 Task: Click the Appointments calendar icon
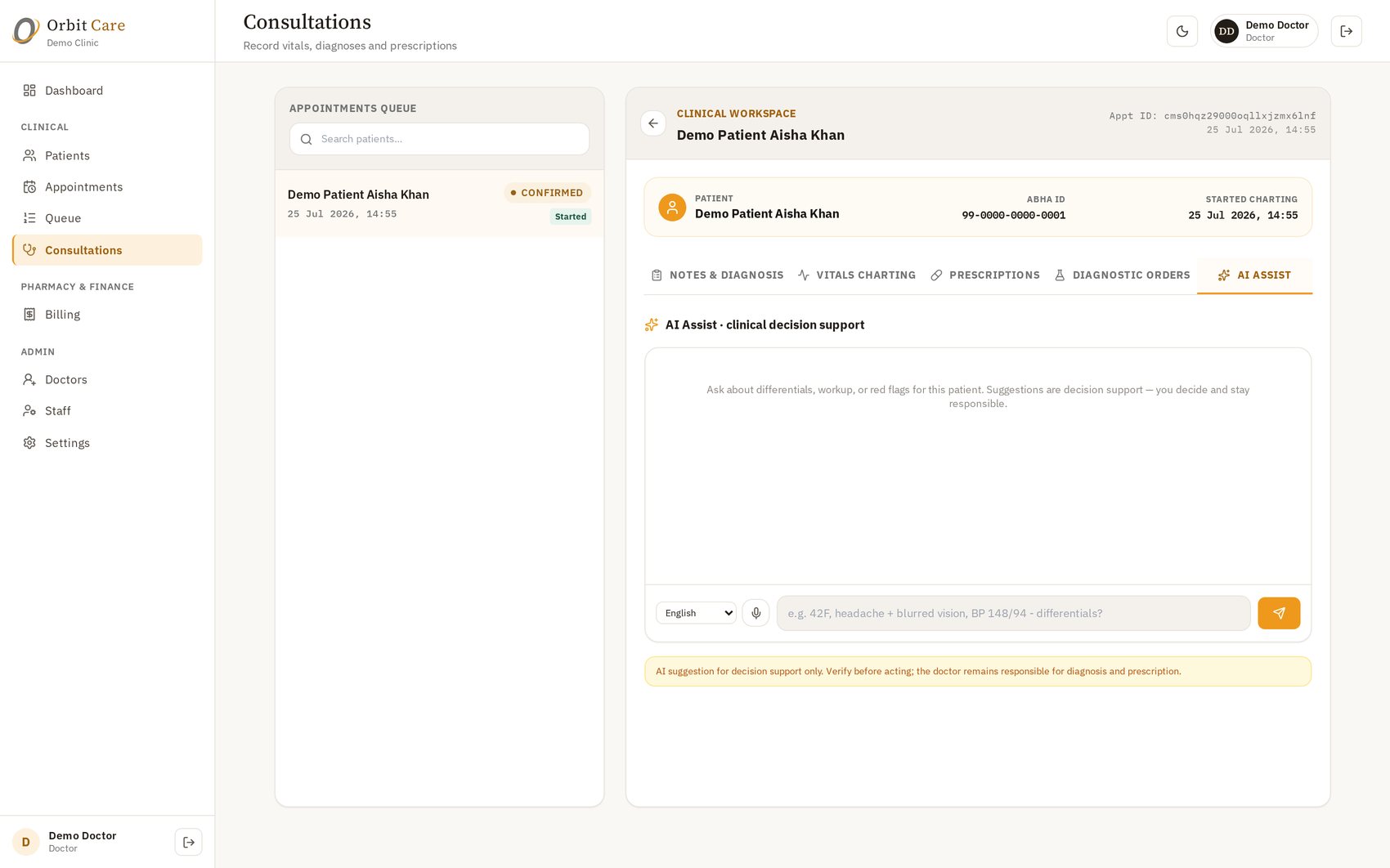coord(29,187)
